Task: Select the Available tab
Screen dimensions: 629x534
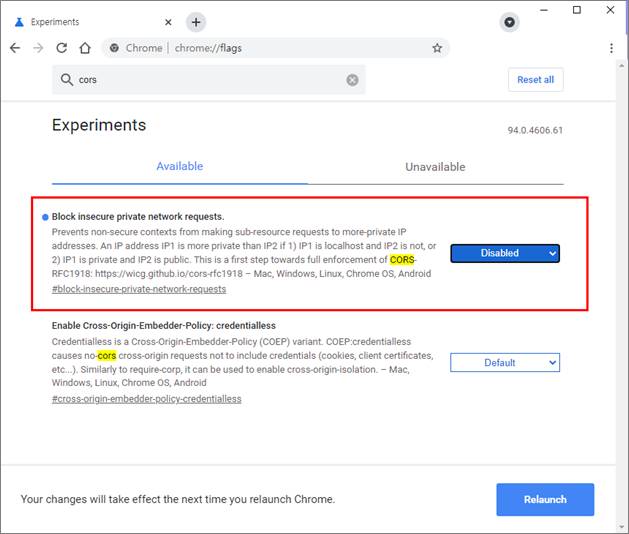Action: coord(180,166)
